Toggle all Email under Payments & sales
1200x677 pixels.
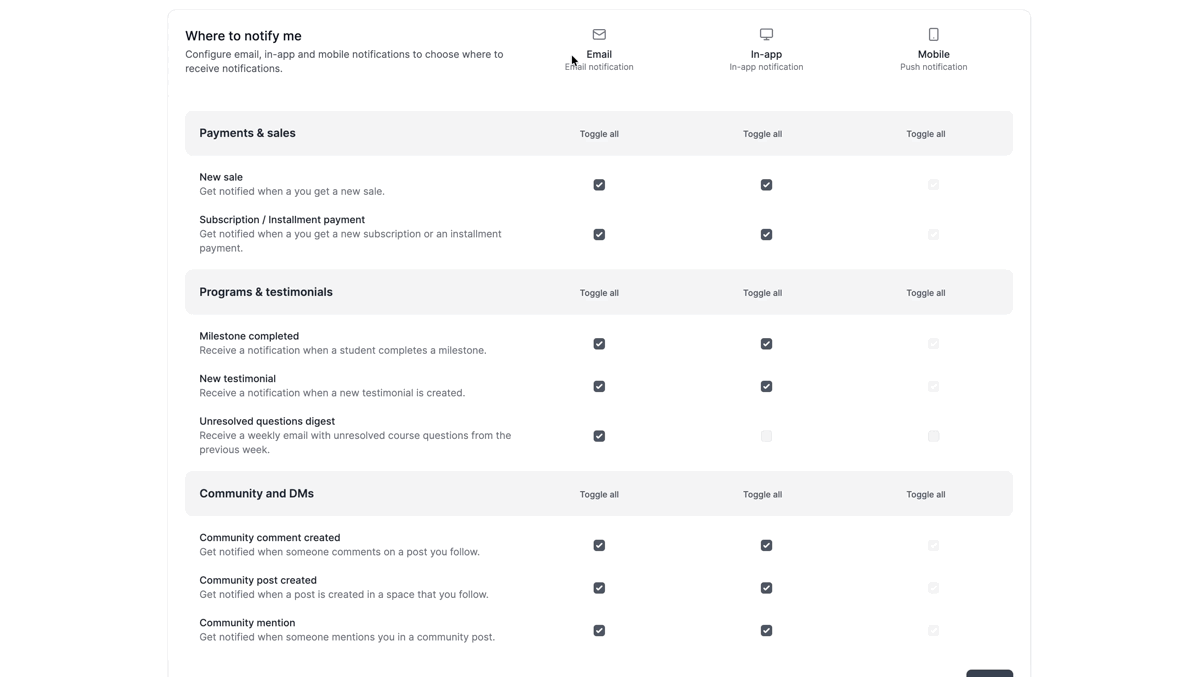tap(599, 134)
